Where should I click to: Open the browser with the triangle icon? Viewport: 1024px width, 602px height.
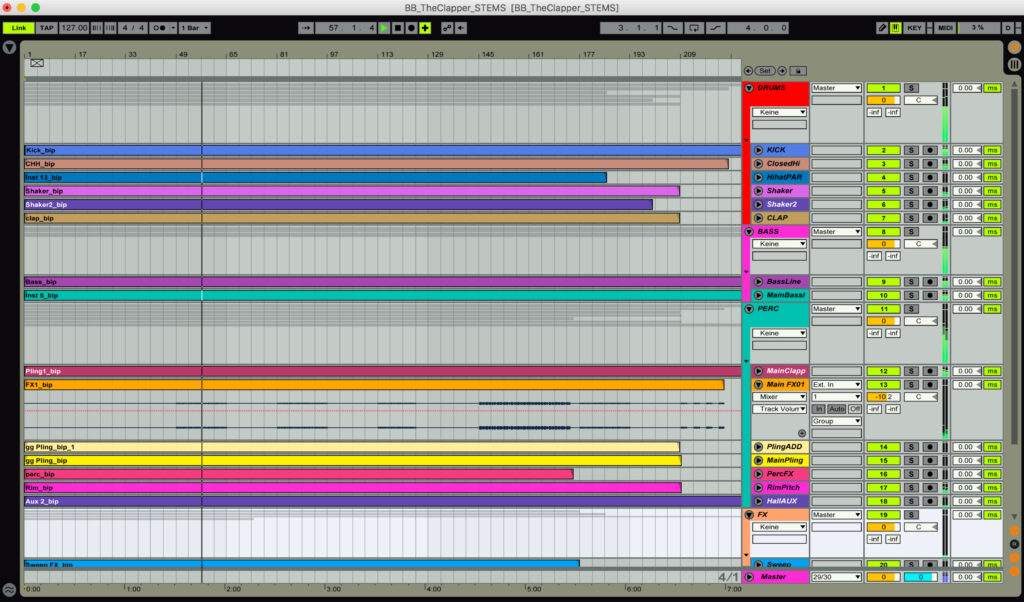9,48
